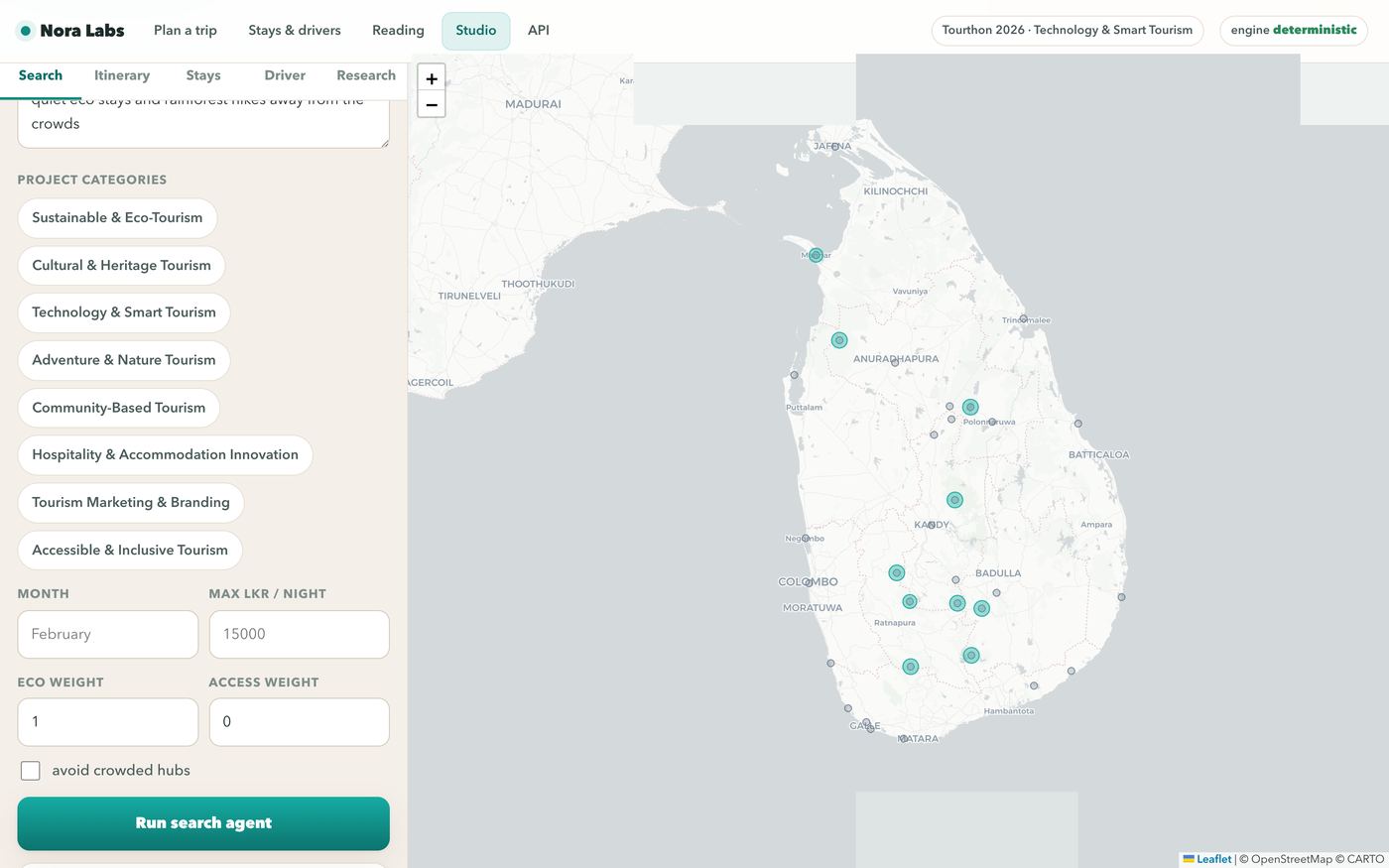Run the search agent

tap(203, 823)
